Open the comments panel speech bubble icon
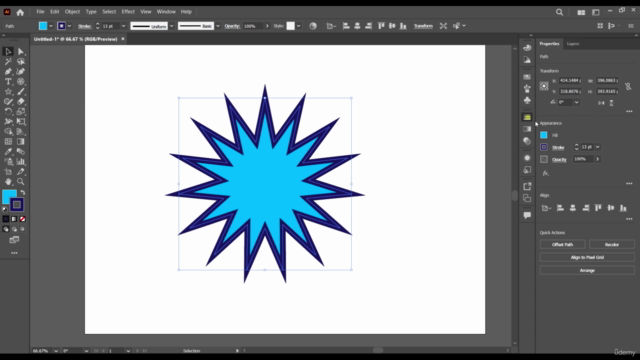The height and width of the screenshot is (360, 640). pyautogui.click(x=527, y=215)
